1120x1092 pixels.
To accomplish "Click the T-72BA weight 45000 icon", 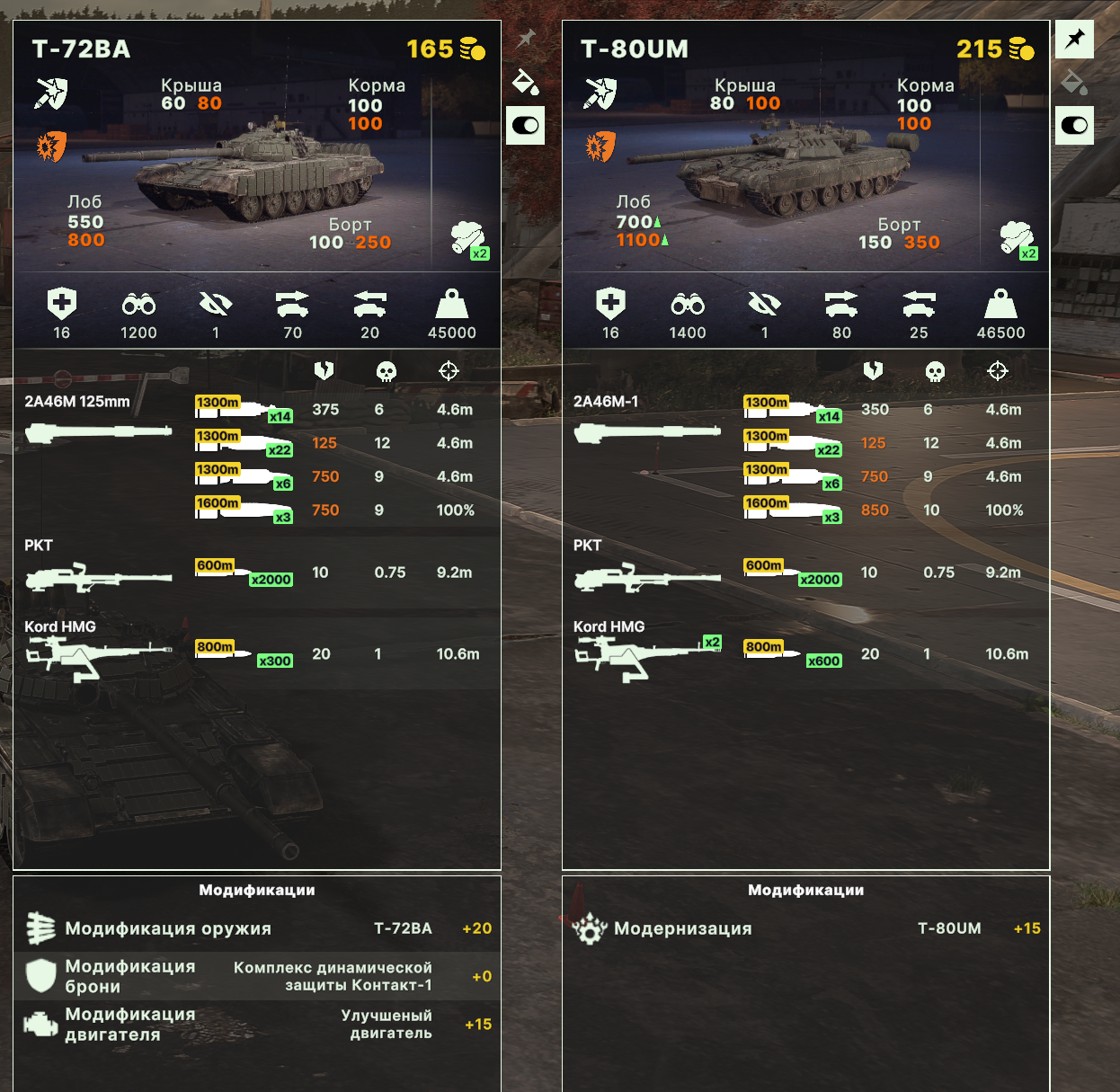I will coord(452,304).
